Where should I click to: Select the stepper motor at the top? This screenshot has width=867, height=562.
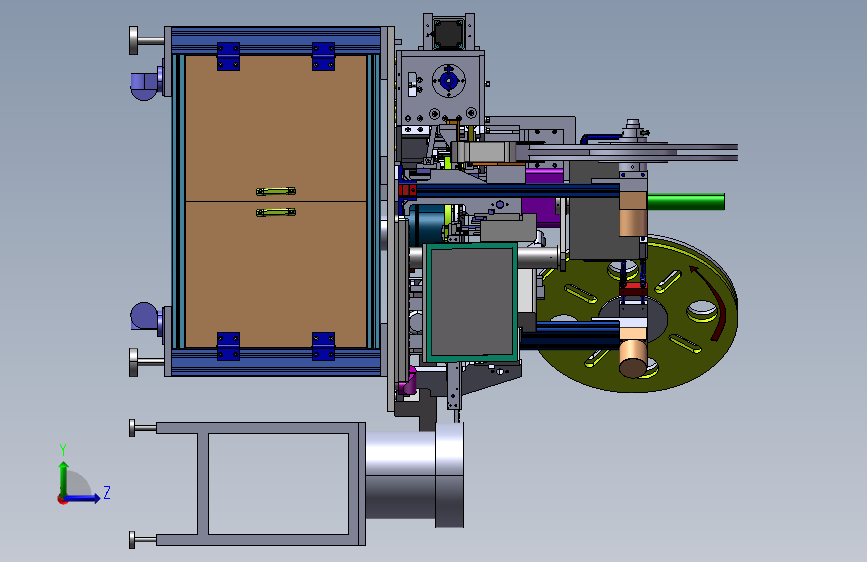pyautogui.click(x=448, y=33)
